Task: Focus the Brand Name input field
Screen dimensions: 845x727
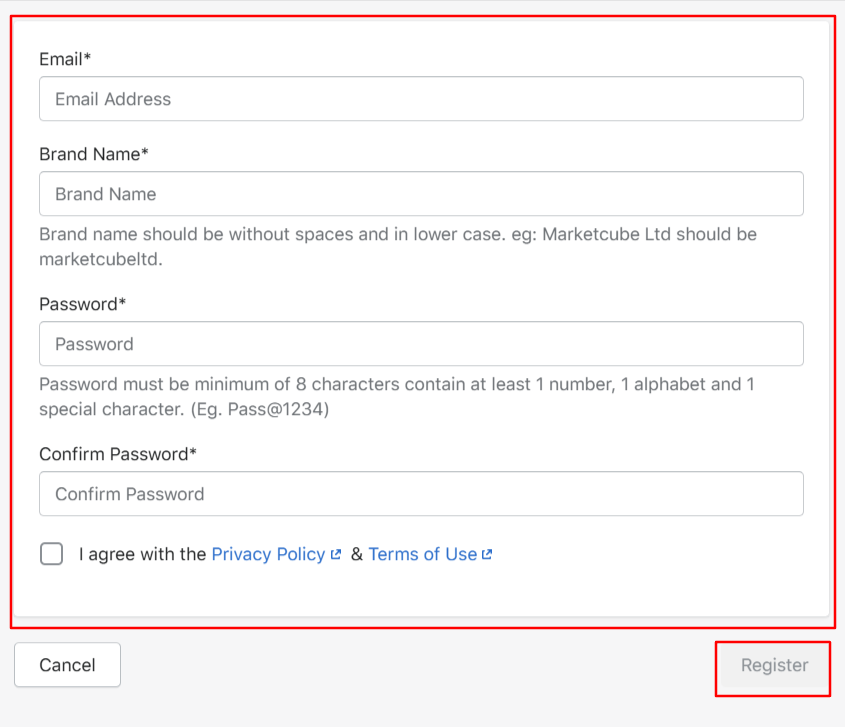Action: click(x=421, y=194)
